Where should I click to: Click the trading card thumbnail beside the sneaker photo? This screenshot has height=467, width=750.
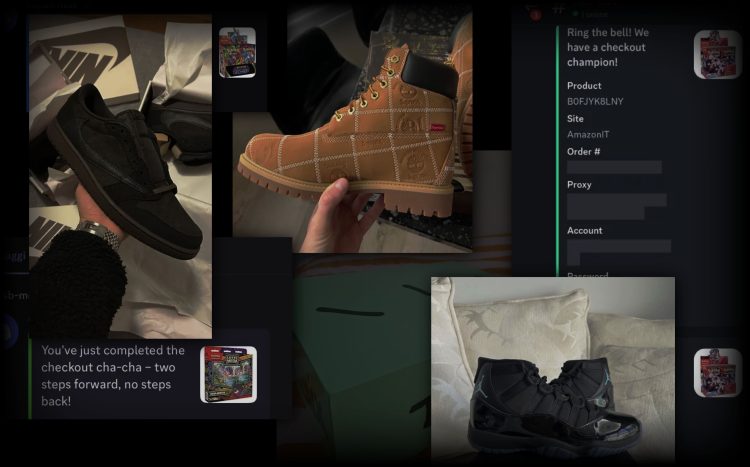pos(237,53)
